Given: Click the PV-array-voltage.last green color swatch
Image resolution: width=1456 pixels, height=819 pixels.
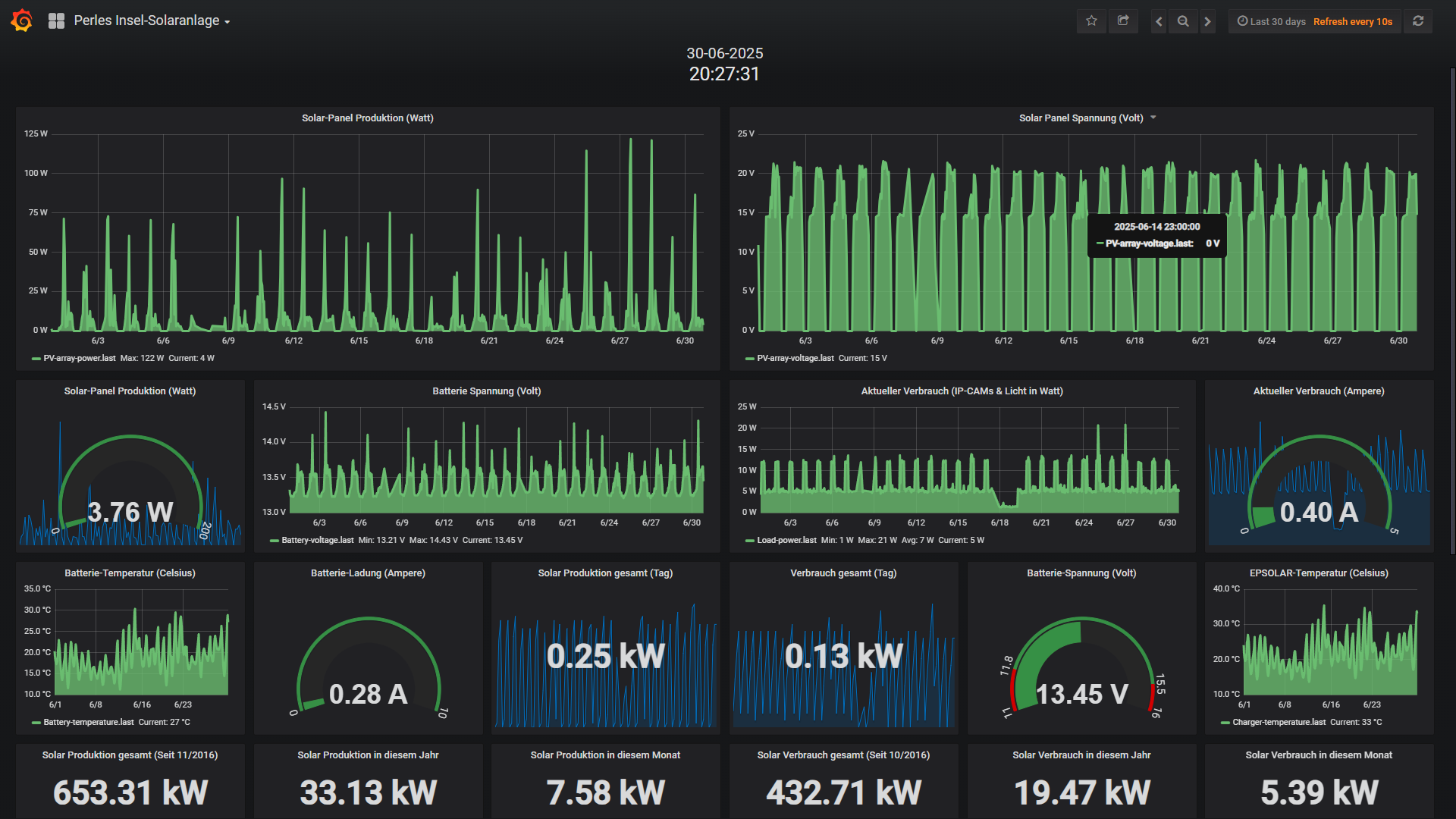Looking at the screenshot, I should point(749,358).
